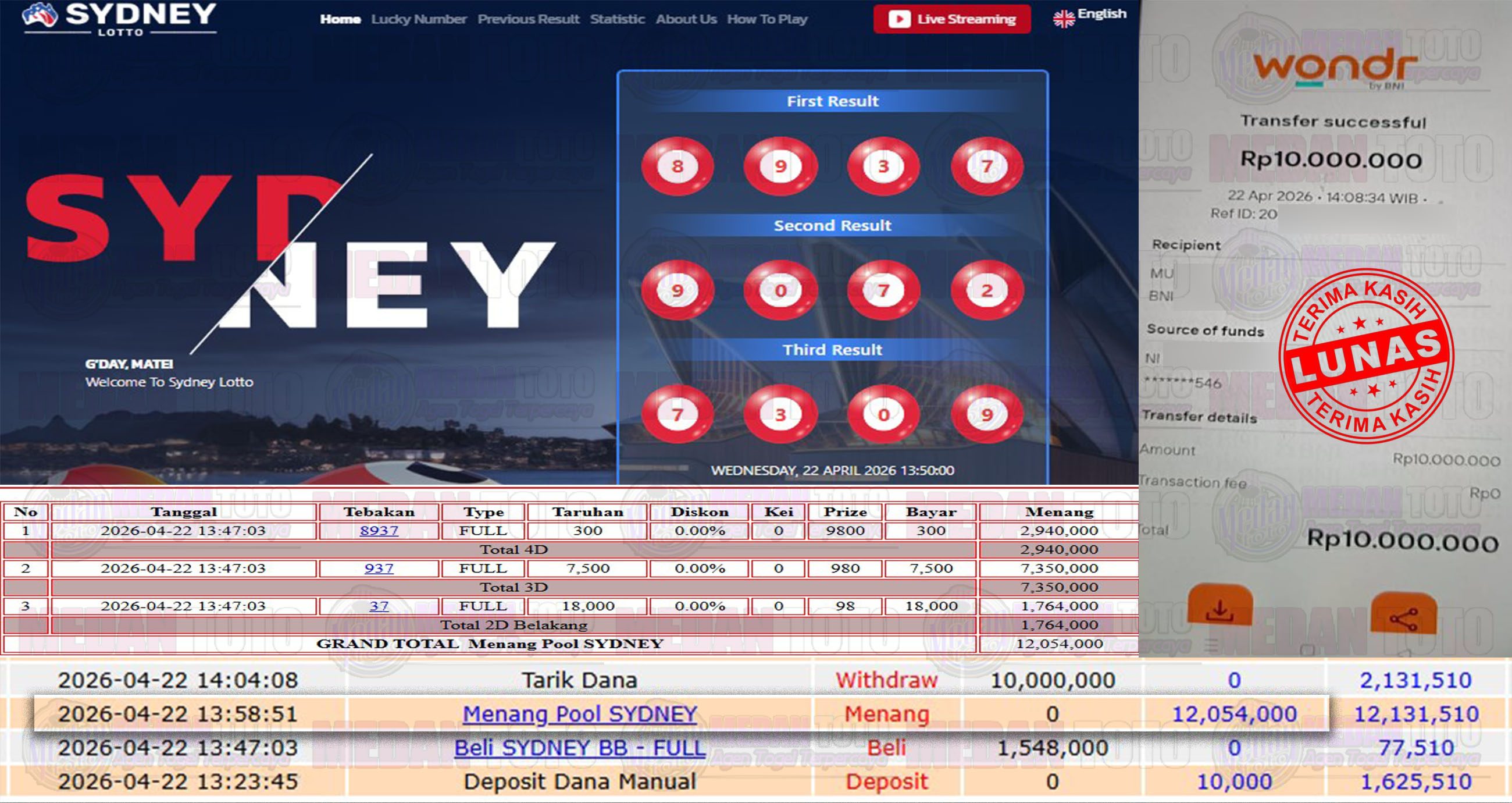This screenshot has height=803, width=1512.
Task: Click the Second Result heading
Action: pyautogui.click(x=832, y=226)
